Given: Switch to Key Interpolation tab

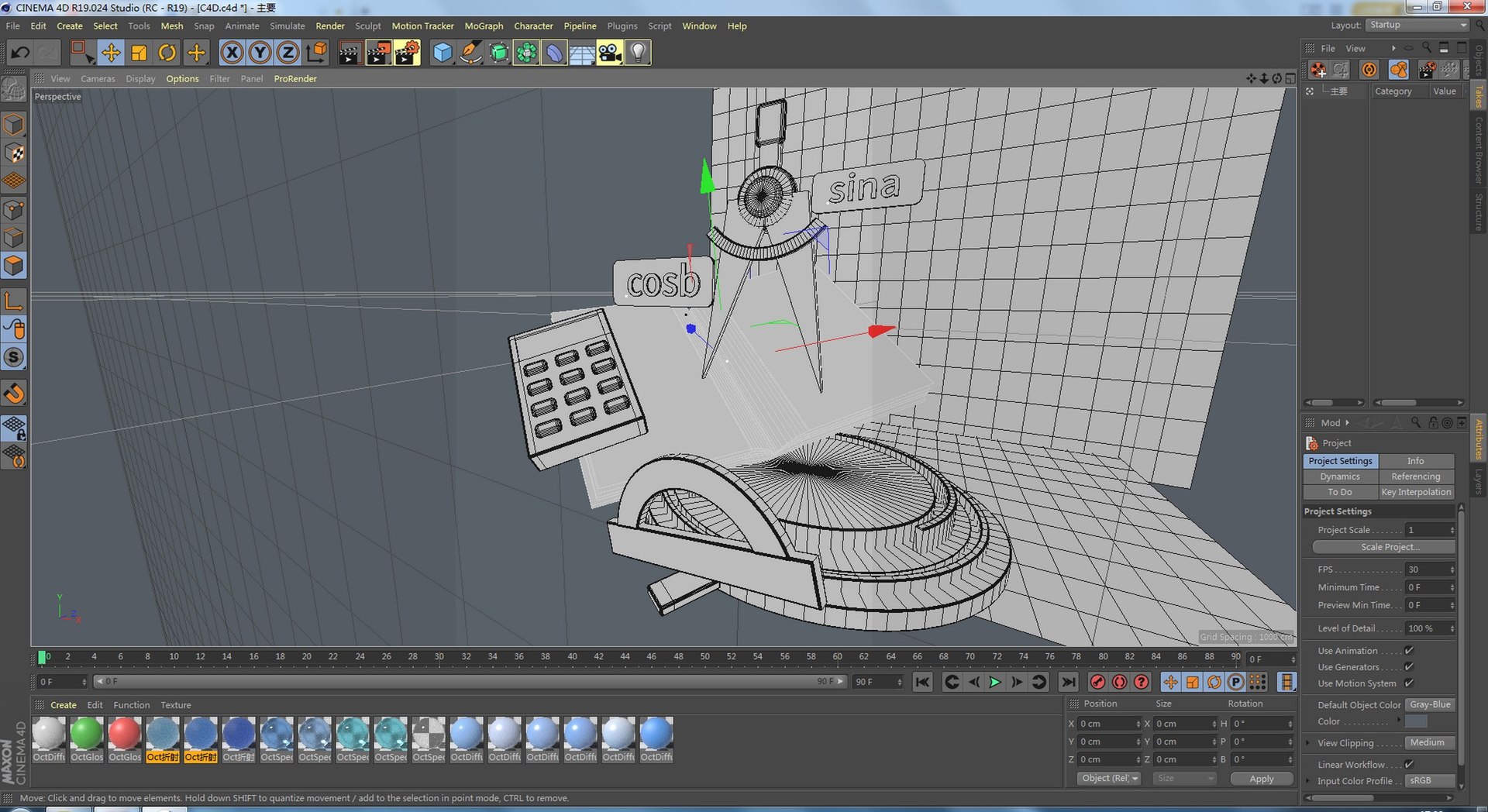Looking at the screenshot, I should (1416, 492).
